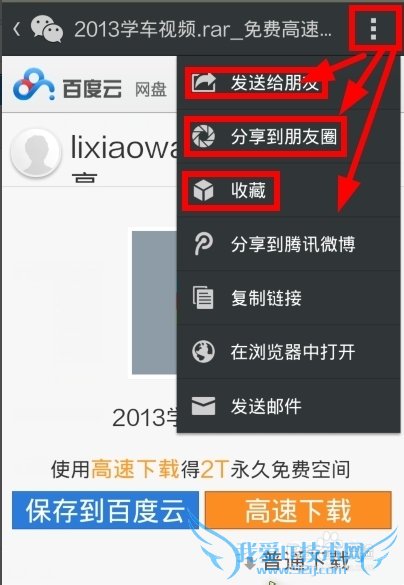Screen dimensions: 404x585
Task: Select 发送给朋友 menu entry
Action: [x=289, y=82]
